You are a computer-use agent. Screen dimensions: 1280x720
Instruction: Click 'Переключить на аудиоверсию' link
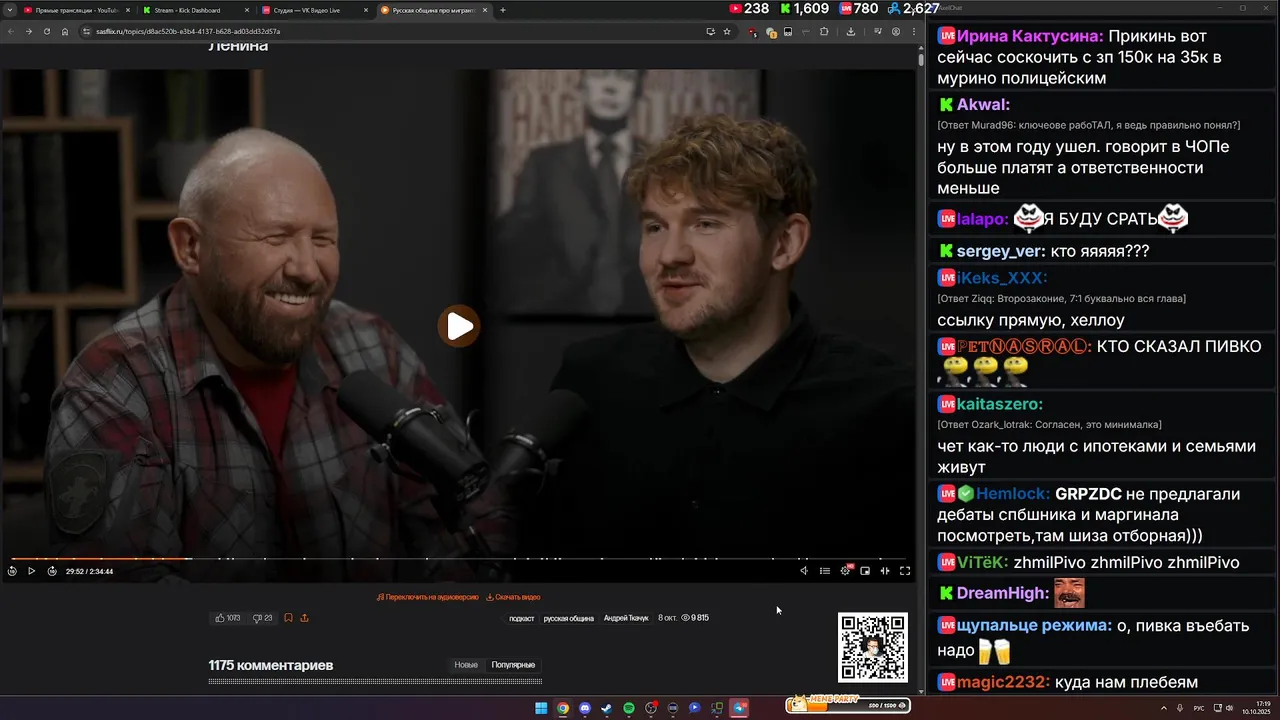point(428,597)
